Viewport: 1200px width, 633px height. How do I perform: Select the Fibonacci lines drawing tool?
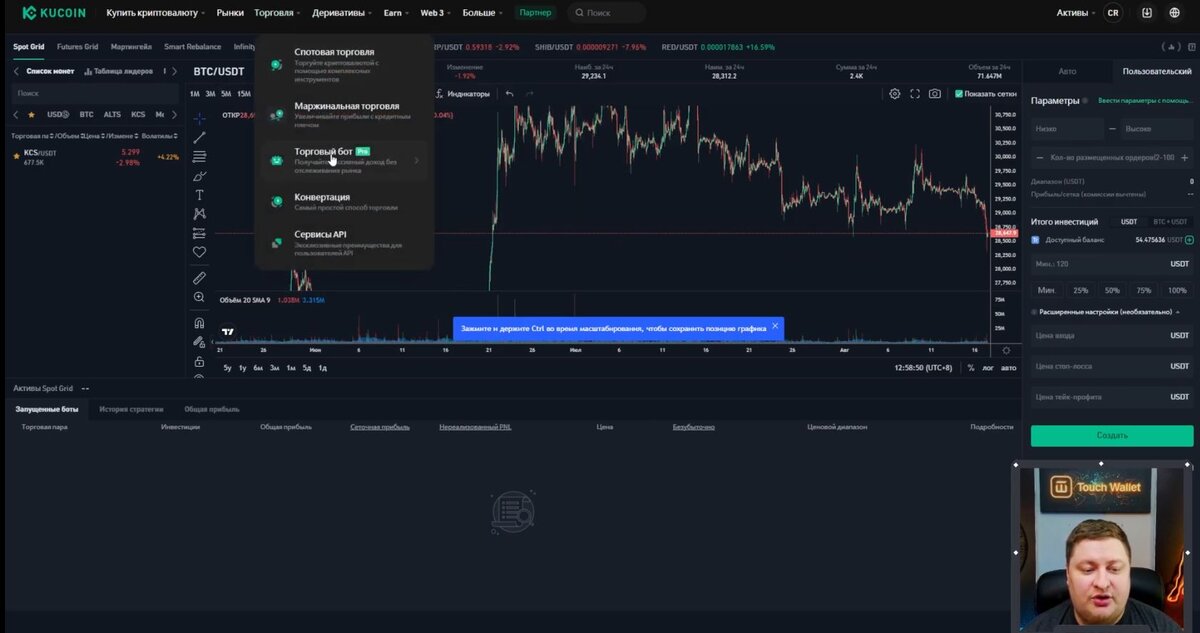click(x=199, y=157)
